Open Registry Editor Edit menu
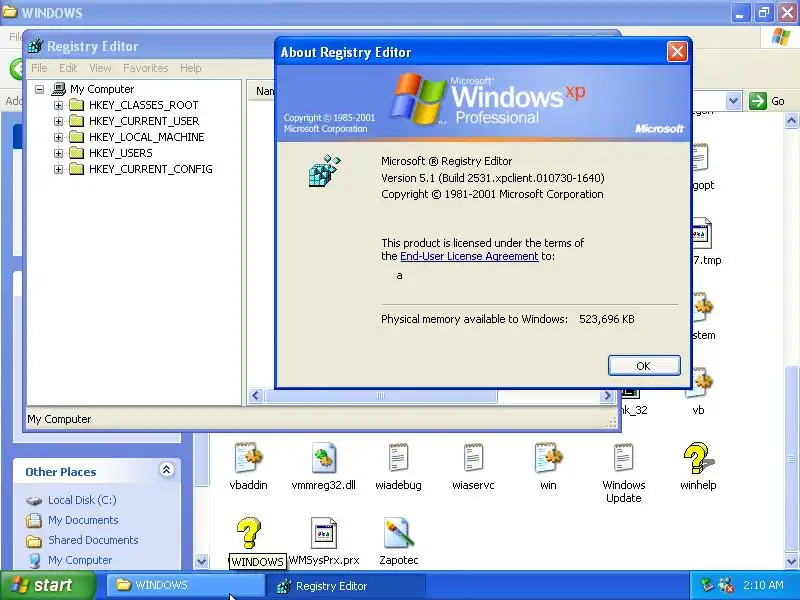Viewport: 800px width, 600px height. tap(68, 68)
